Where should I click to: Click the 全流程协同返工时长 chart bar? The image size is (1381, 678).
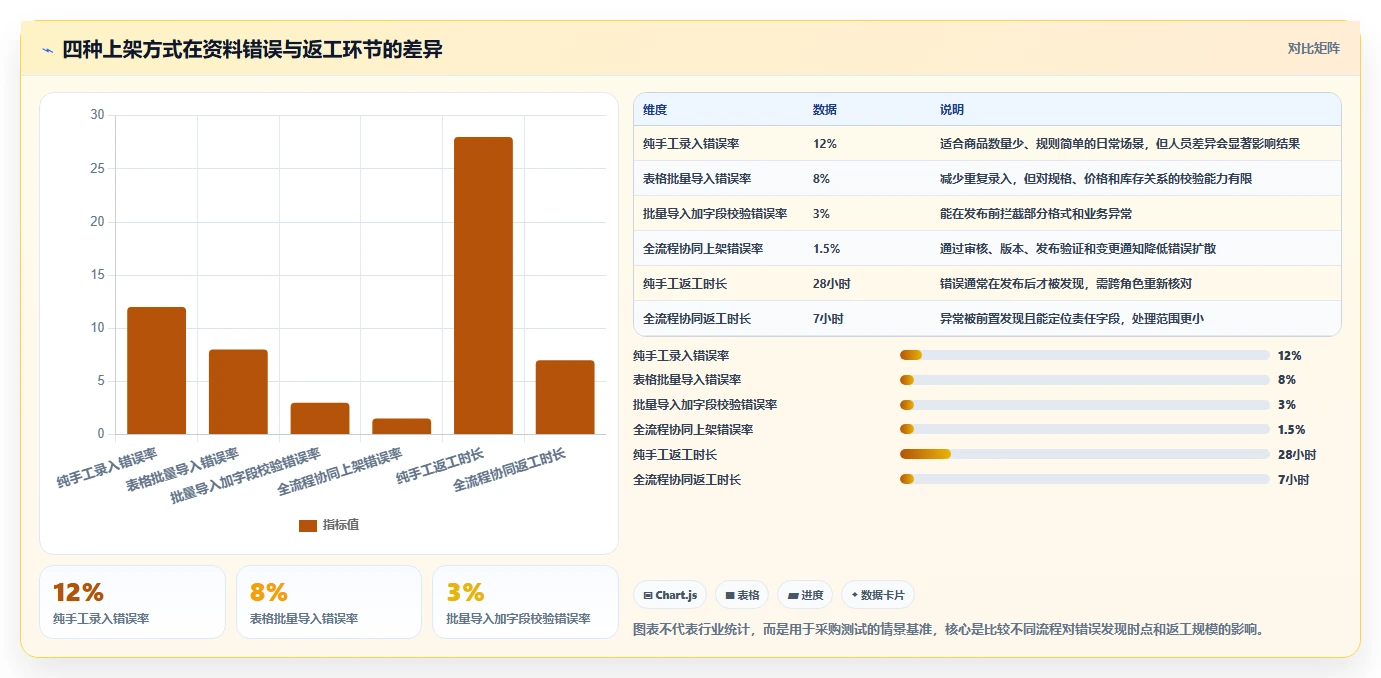[x=565, y=397]
